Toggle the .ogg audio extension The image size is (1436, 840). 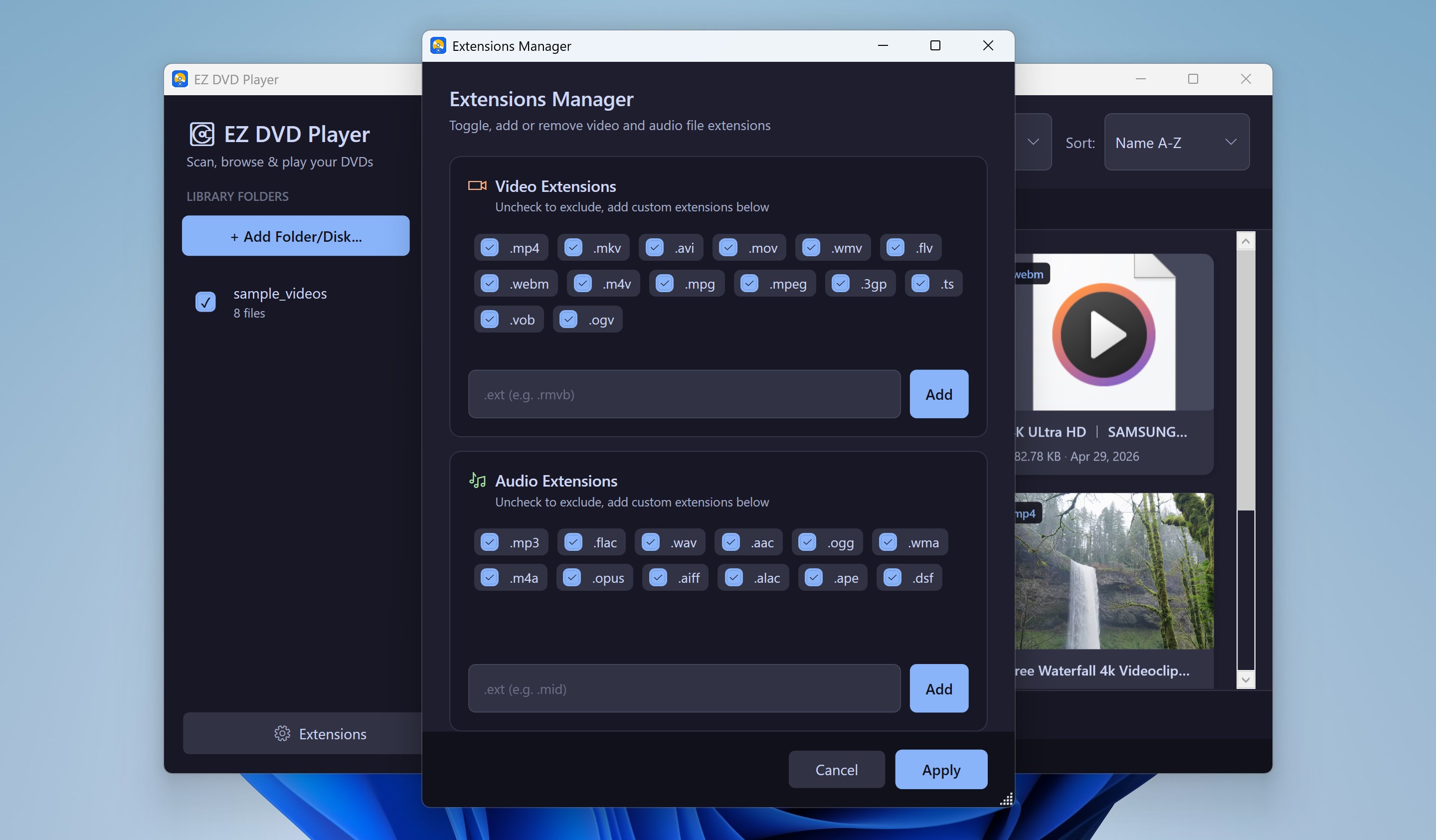click(x=807, y=542)
